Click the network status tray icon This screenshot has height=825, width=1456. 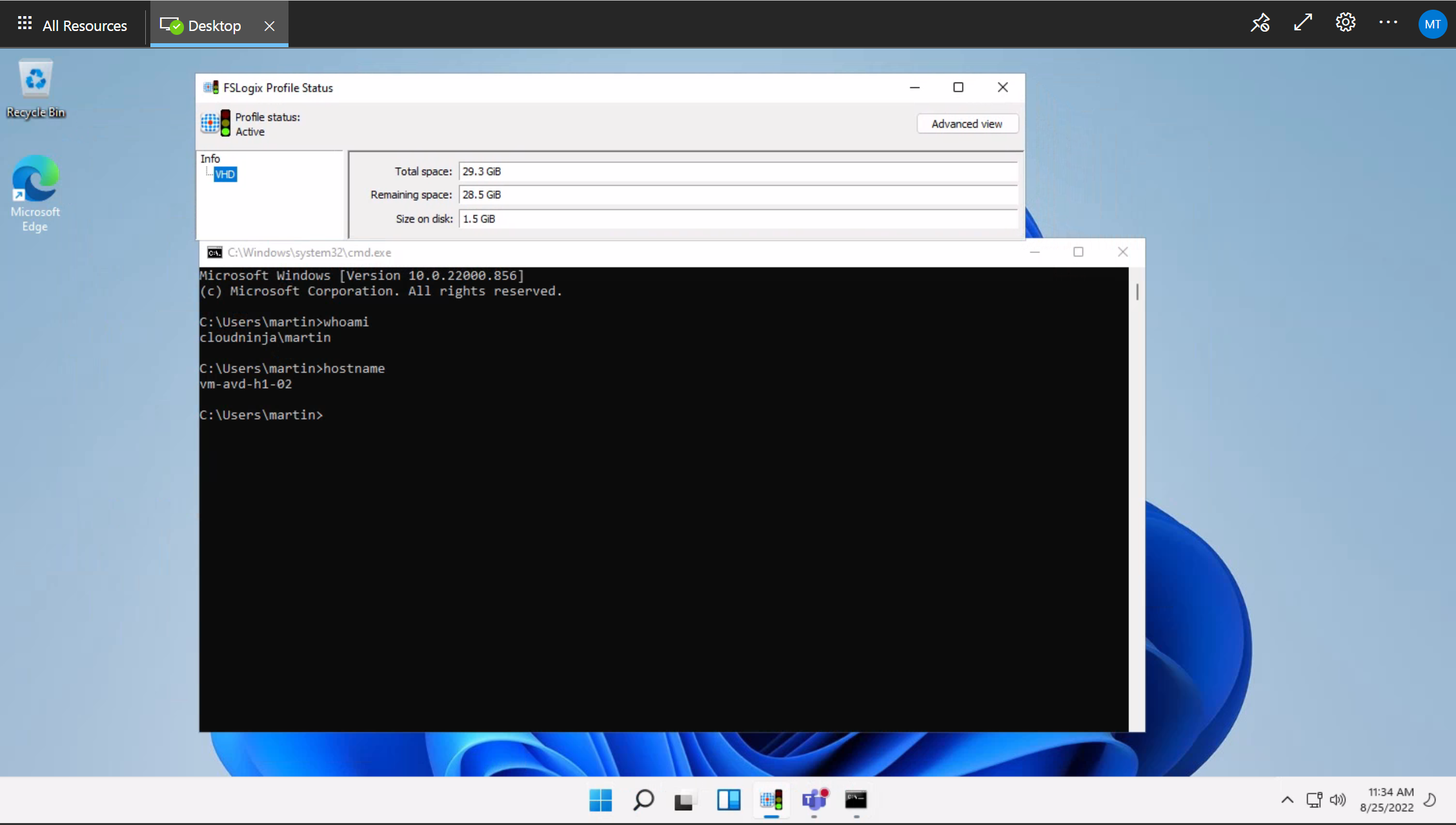click(x=1314, y=800)
